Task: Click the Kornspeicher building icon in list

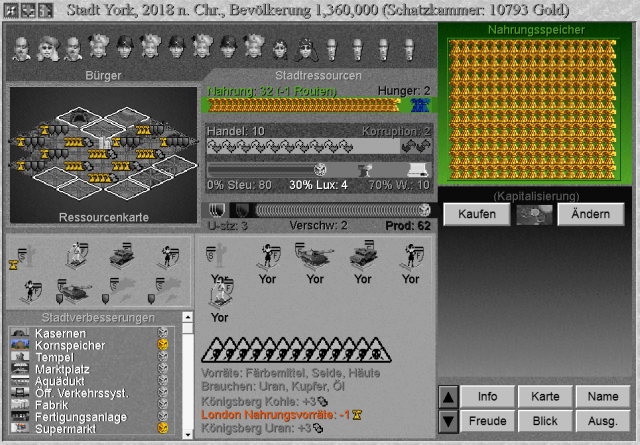Action: (x=20, y=344)
